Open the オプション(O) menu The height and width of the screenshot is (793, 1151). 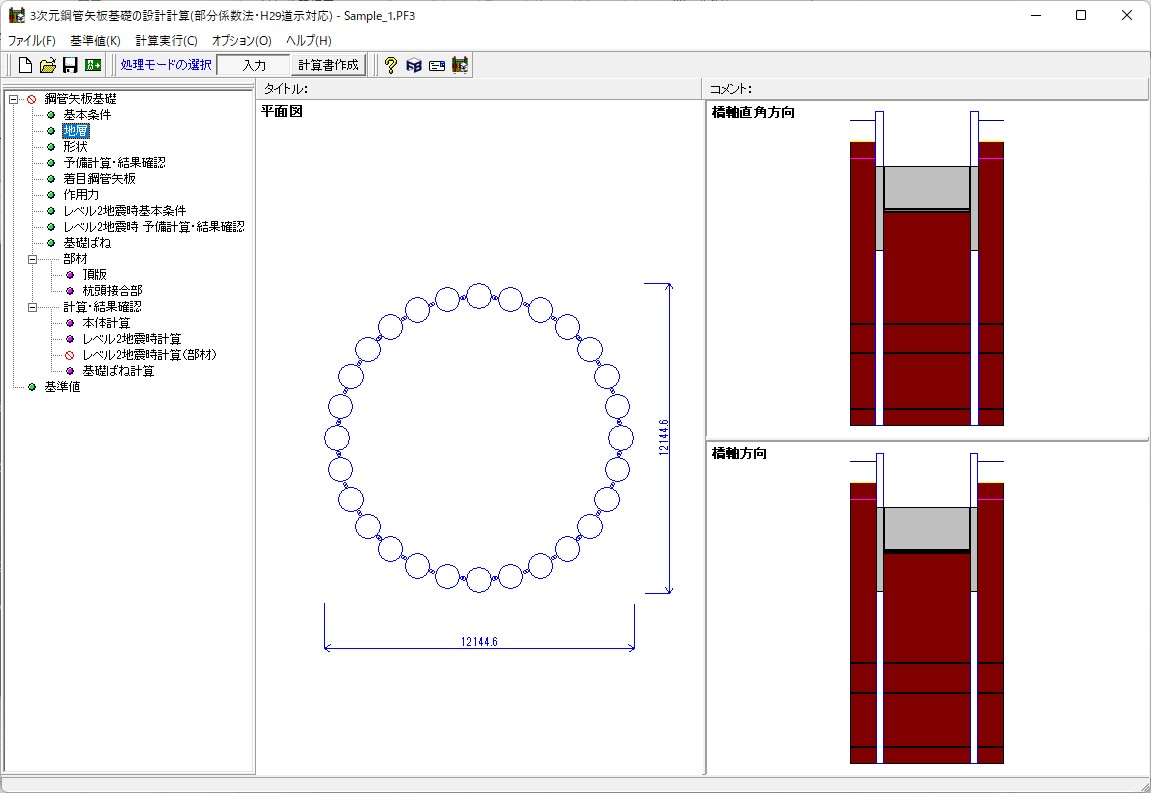click(x=241, y=41)
